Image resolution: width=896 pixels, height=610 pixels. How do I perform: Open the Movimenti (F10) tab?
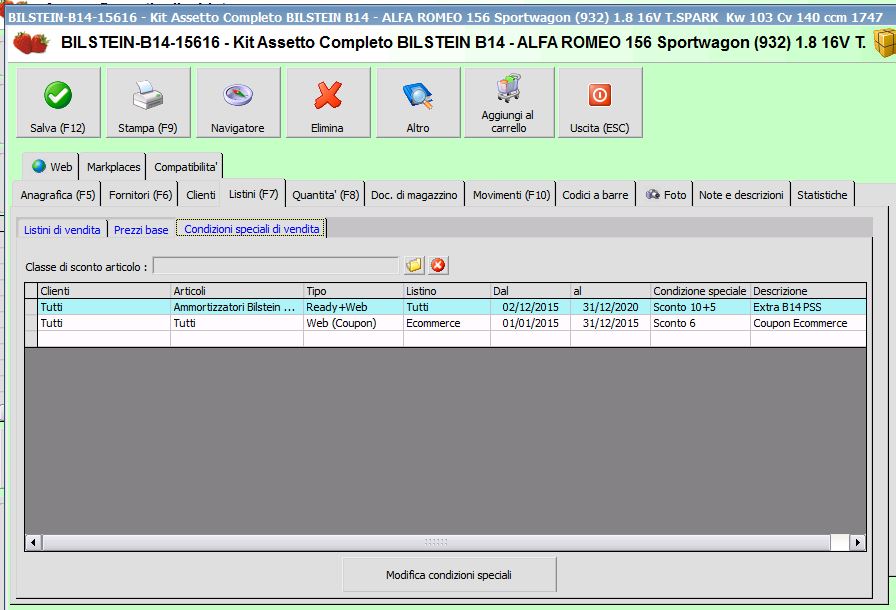pyautogui.click(x=511, y=195)
